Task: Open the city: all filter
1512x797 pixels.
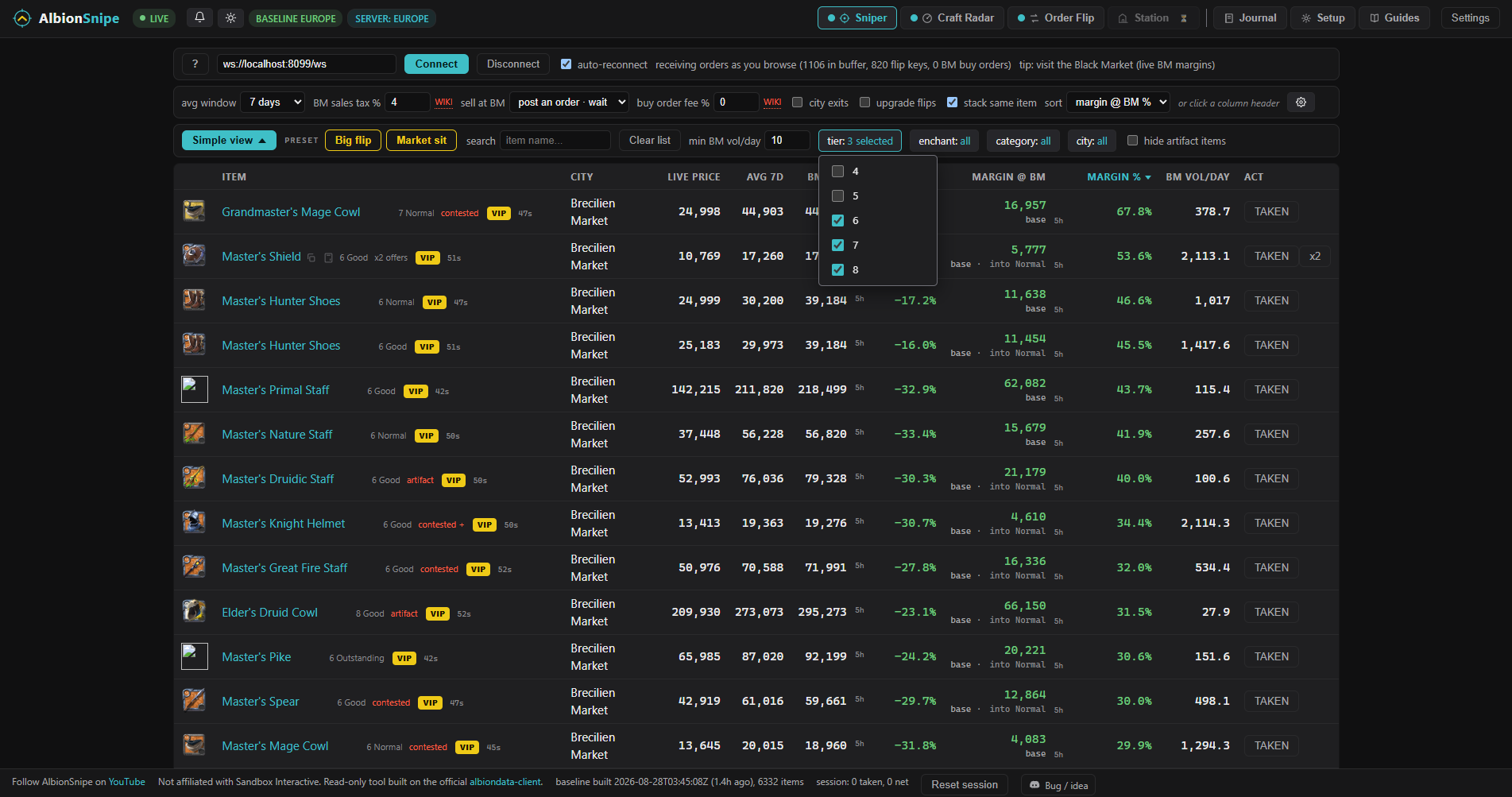Action: click(x=1092, y=141)
